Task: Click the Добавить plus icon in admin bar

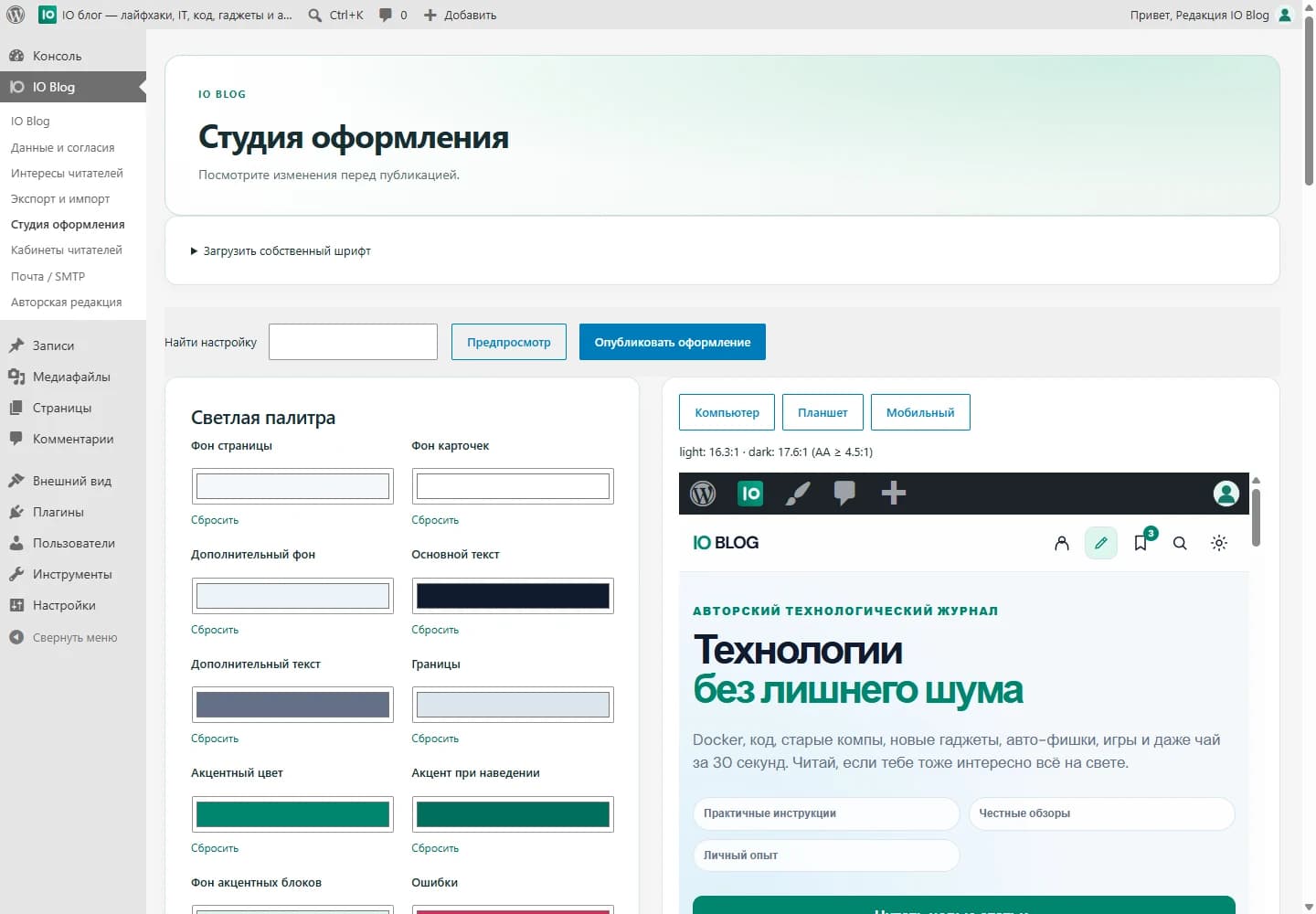Action: [430, 15]
